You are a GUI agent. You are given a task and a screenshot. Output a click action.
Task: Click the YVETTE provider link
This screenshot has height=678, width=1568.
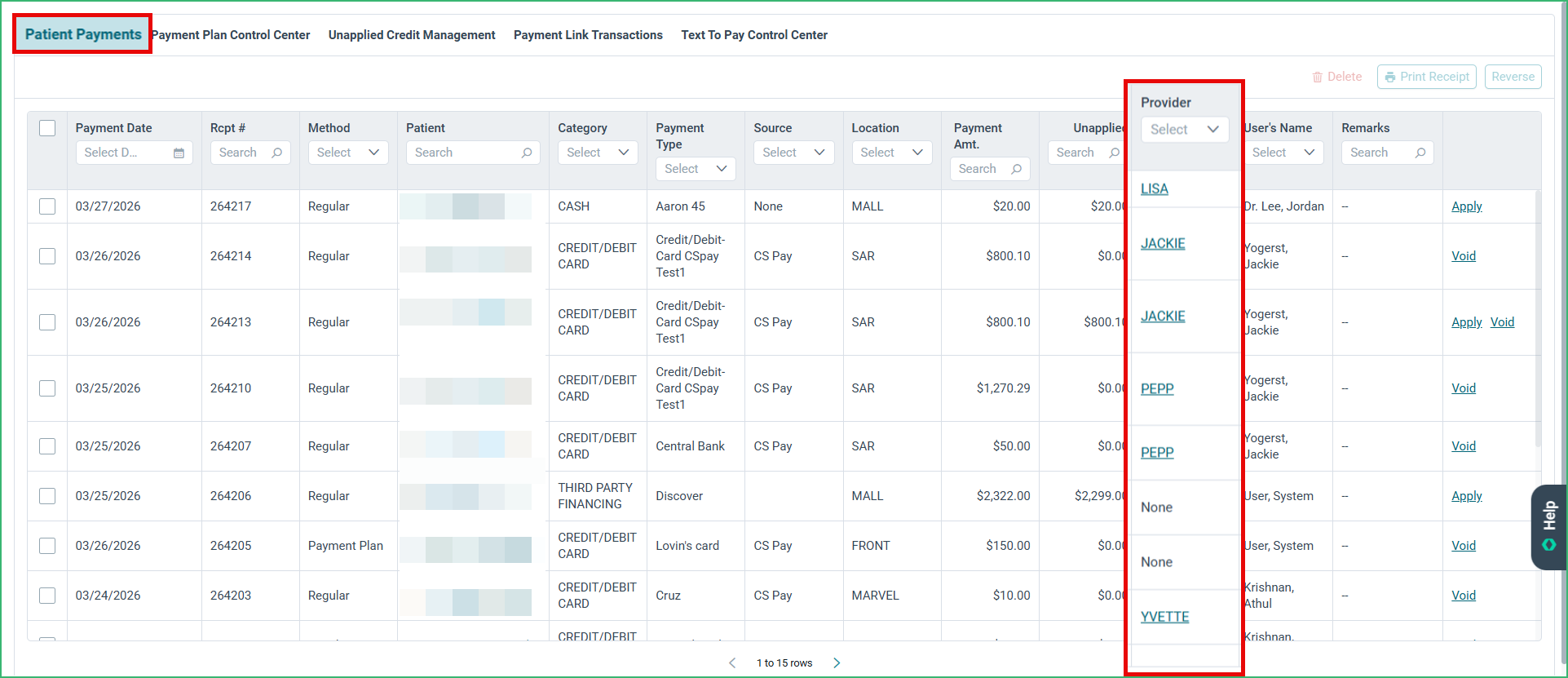pyautogui.click(x=1164, y=617)
